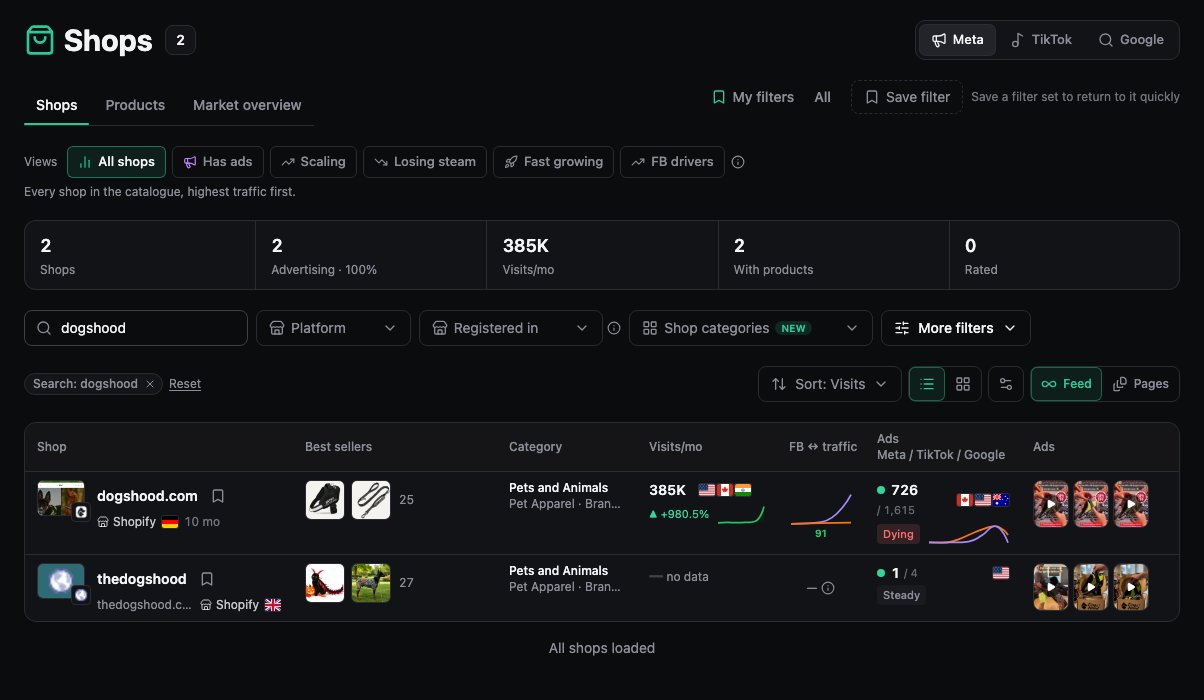Select Meta ad platform
1204x700 pixels.
pyautogui.click(x=958, y=40)
